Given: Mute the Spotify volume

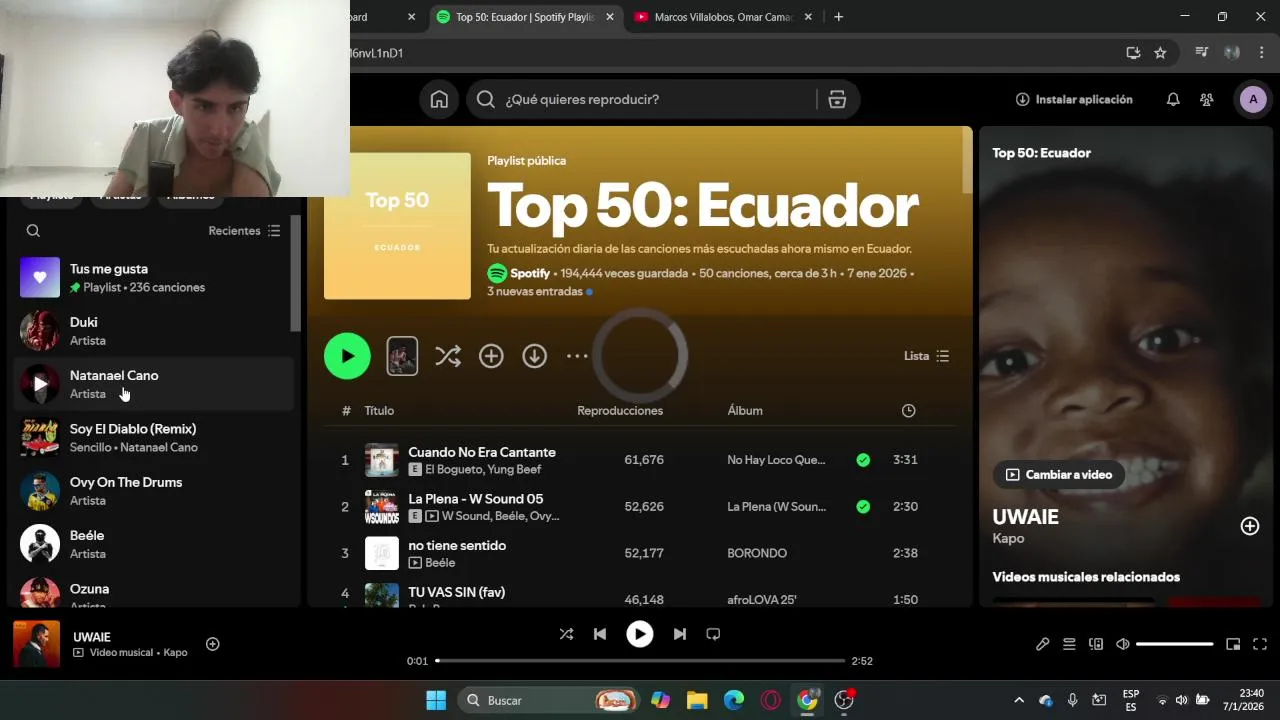Looking at the screenshot, I should [1123, 644].
